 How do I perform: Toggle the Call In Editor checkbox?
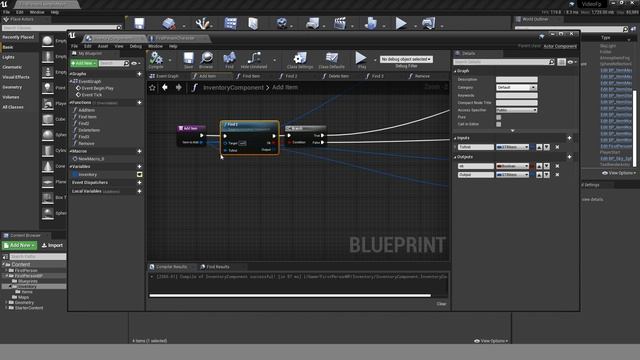pos(498,124)
